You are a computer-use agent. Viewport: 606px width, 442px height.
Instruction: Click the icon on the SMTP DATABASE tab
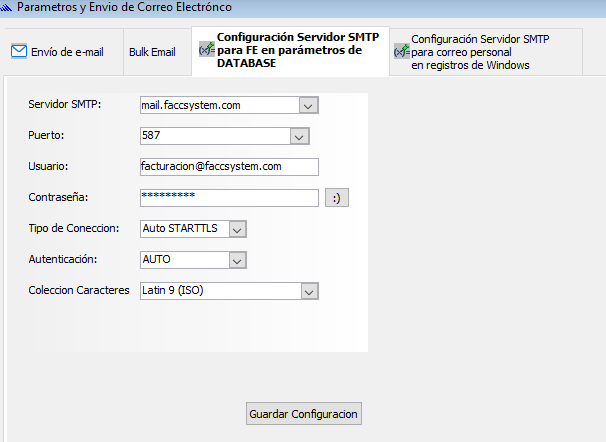click(x=206, y=50)
